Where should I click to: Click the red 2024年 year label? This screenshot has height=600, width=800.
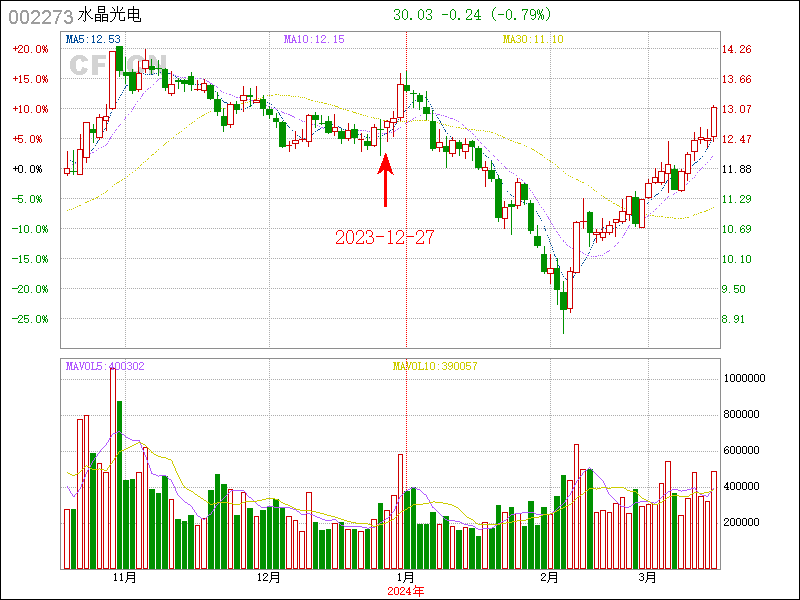point(406,591)
